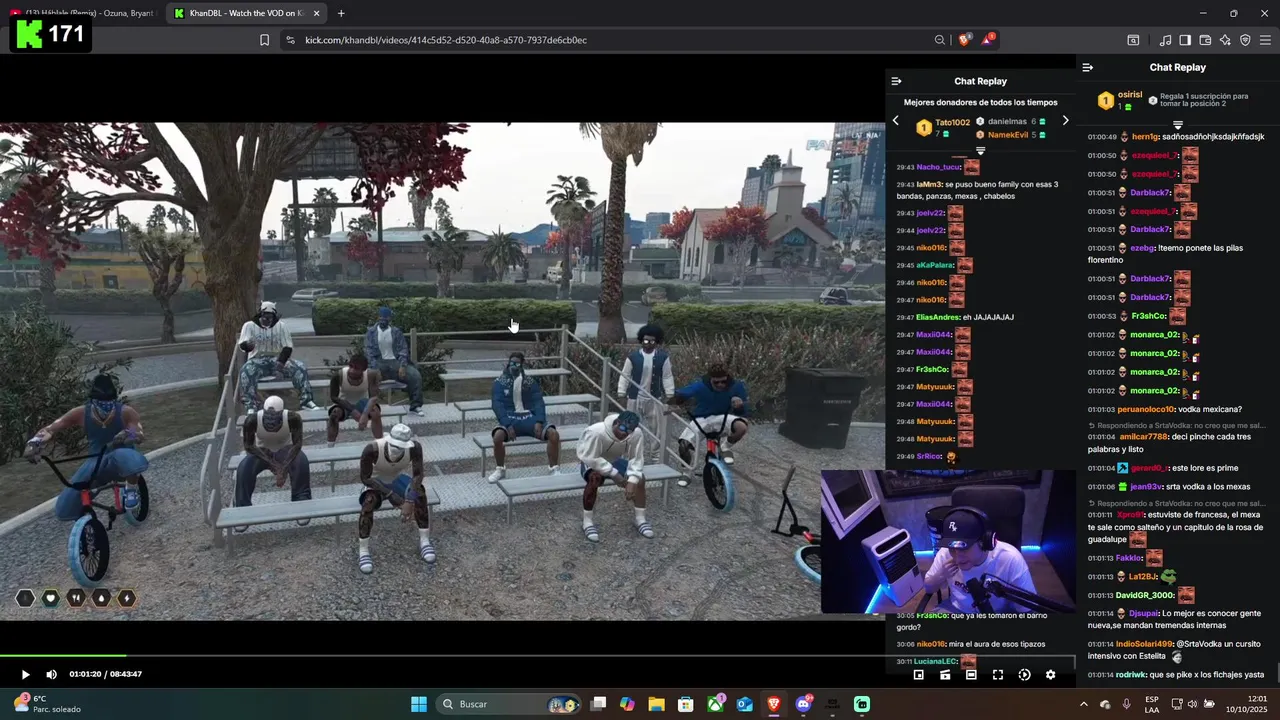Open the volume icon in the system tray

(x=1191, y=704)
